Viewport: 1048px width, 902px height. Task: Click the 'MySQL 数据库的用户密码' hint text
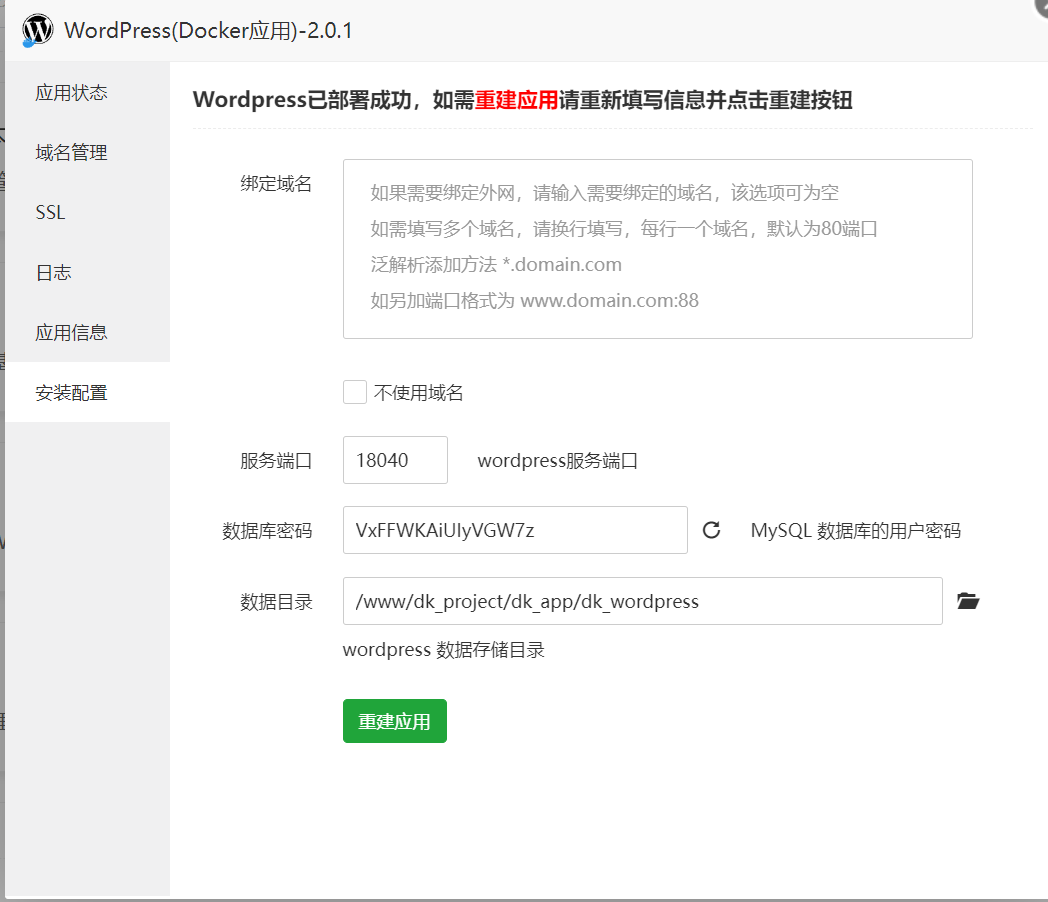(x=856, y=531)
